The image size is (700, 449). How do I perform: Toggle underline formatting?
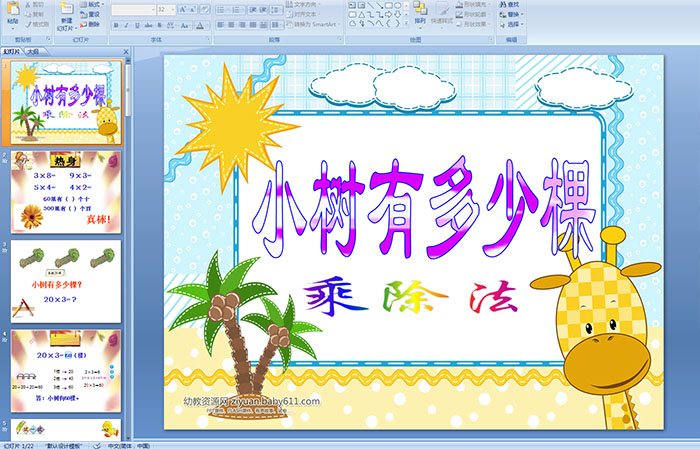click(137, 25)
